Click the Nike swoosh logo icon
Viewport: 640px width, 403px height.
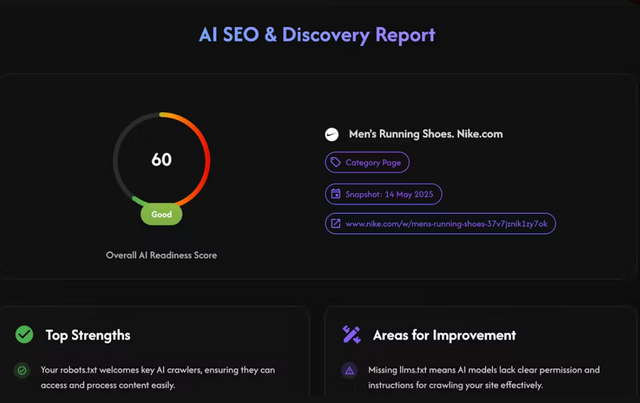tap(332, 134)
